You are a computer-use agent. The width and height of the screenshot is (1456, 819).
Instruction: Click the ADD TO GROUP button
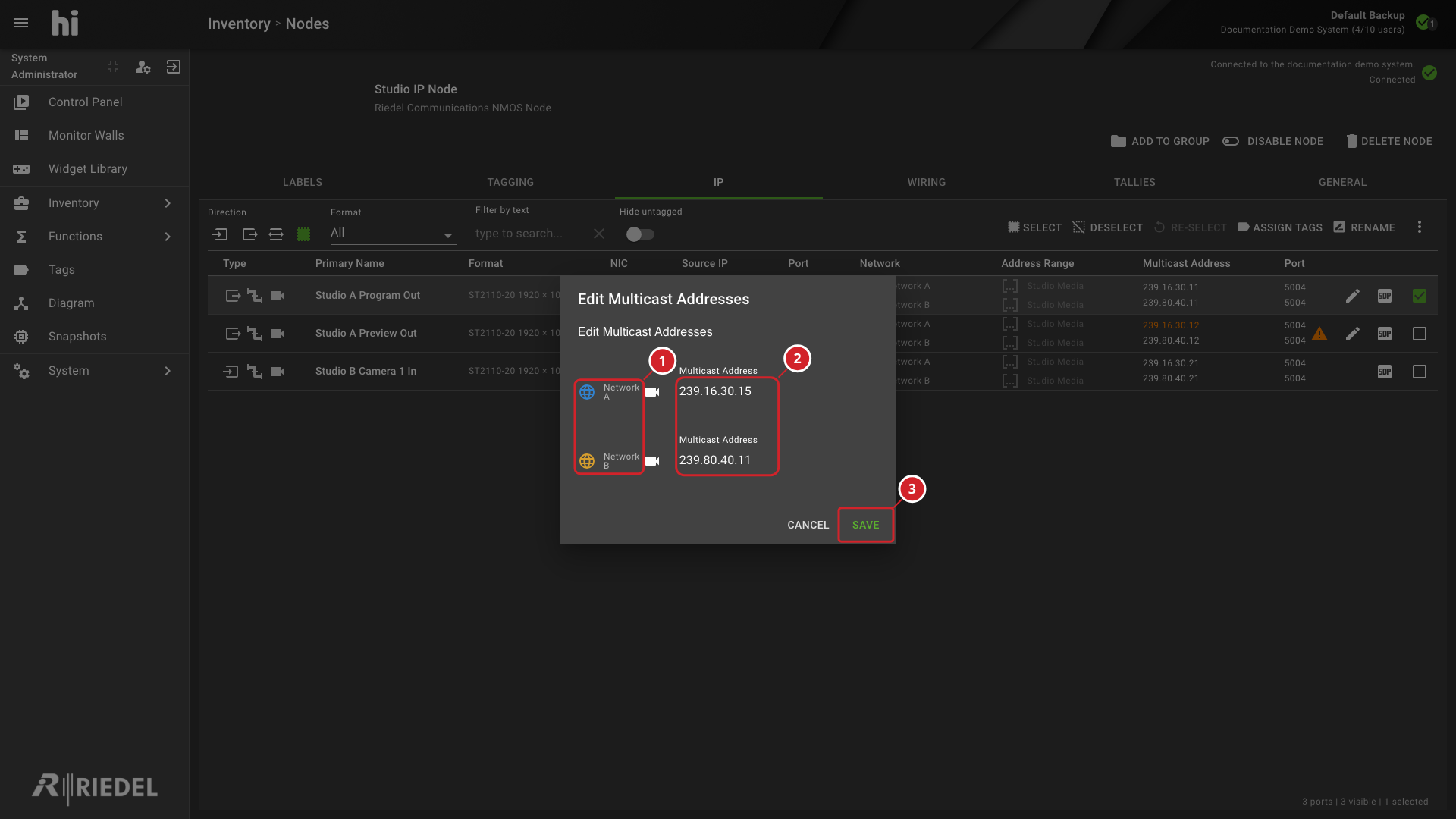click(1160, 141)
